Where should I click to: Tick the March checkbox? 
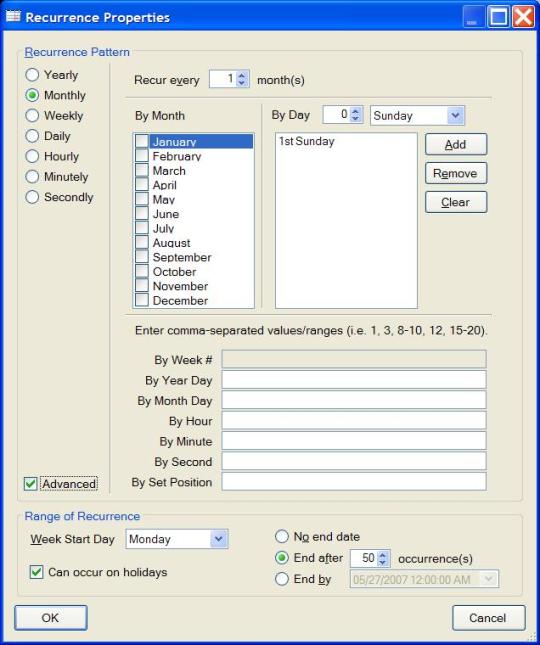[x=142, y=170]
